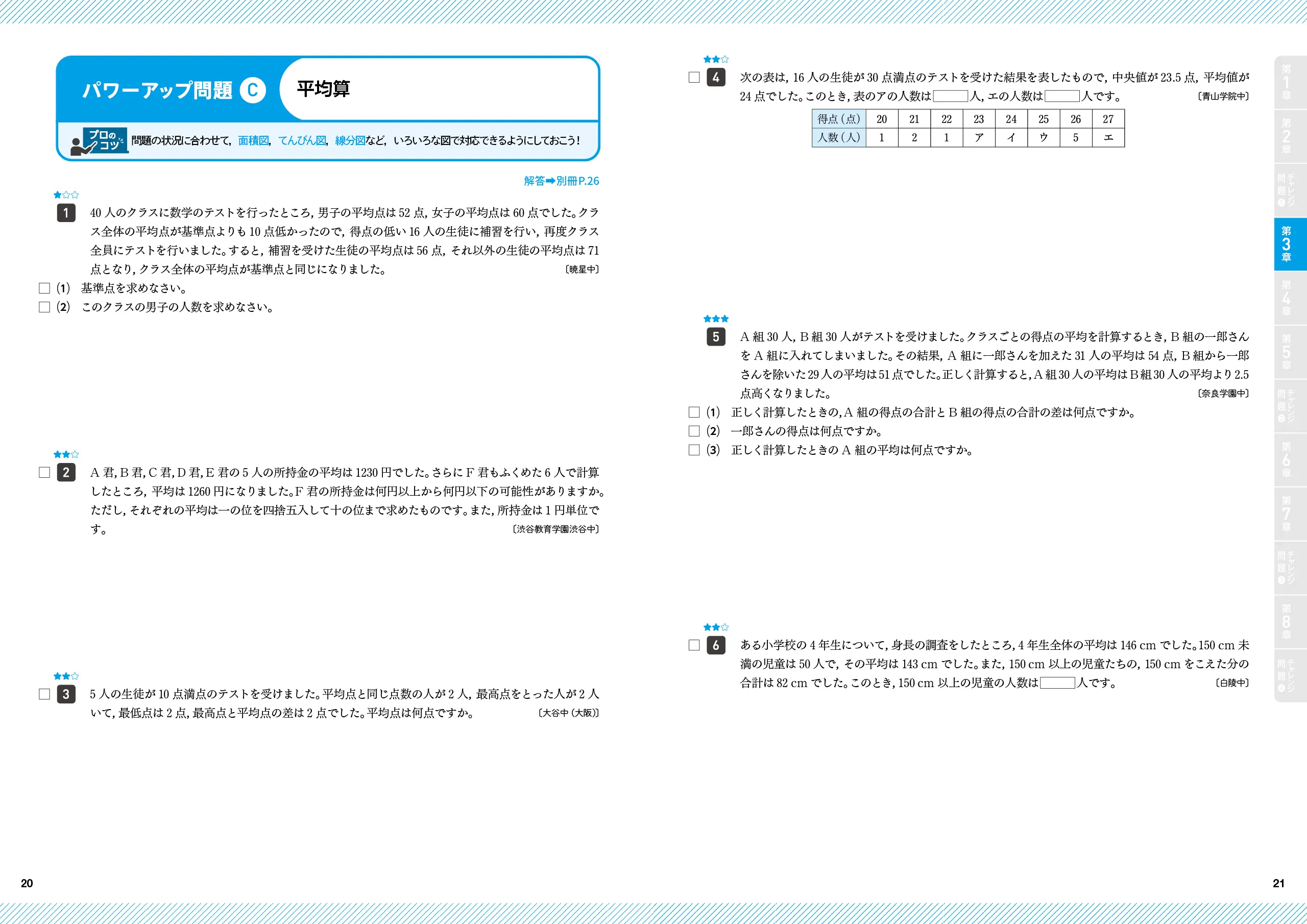Tick the checkbox beside problem 4
The image size is (1307, 924).
[x=694, y=78]
